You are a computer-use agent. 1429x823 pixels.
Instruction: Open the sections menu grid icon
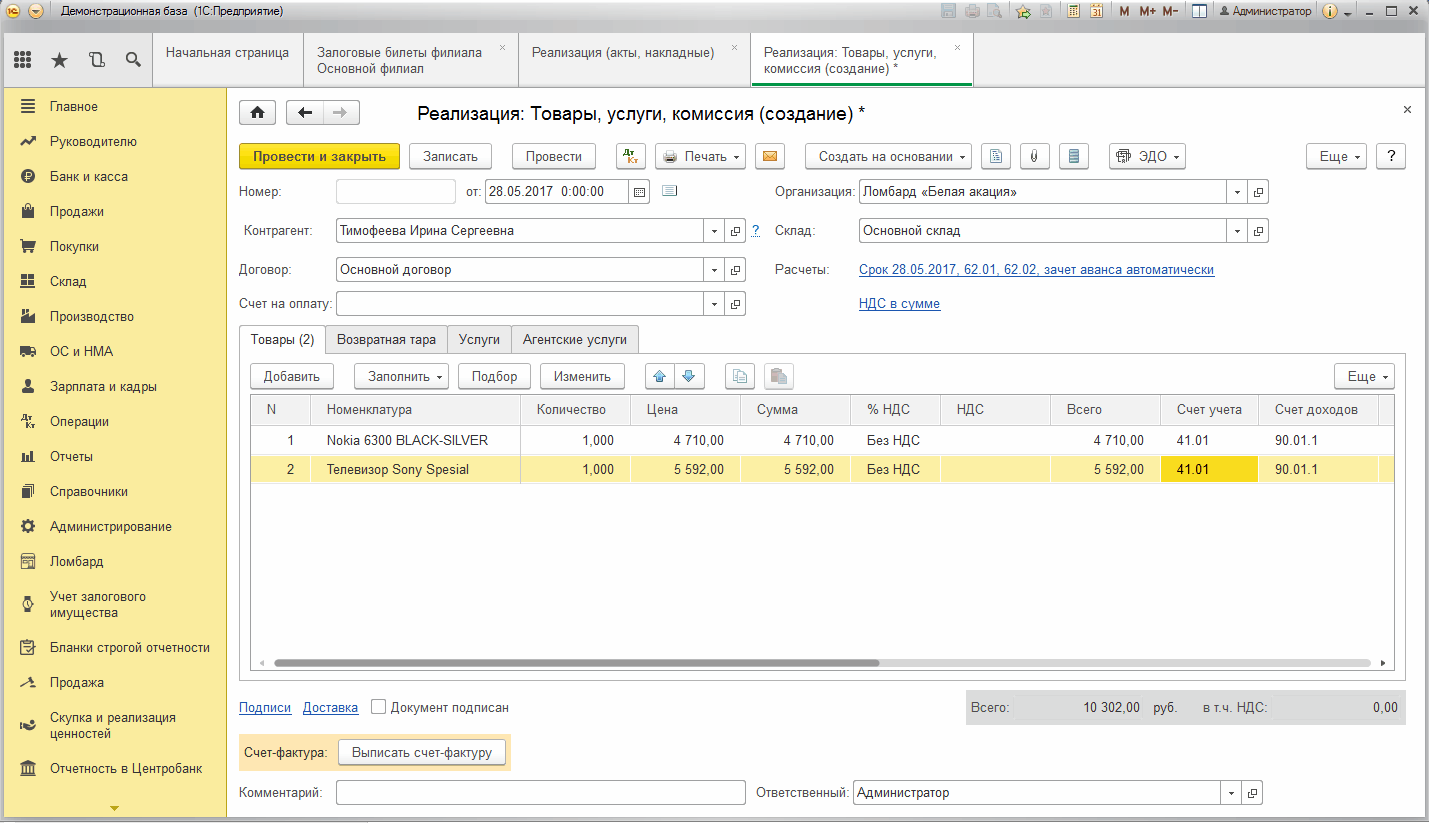coord(22,60)
